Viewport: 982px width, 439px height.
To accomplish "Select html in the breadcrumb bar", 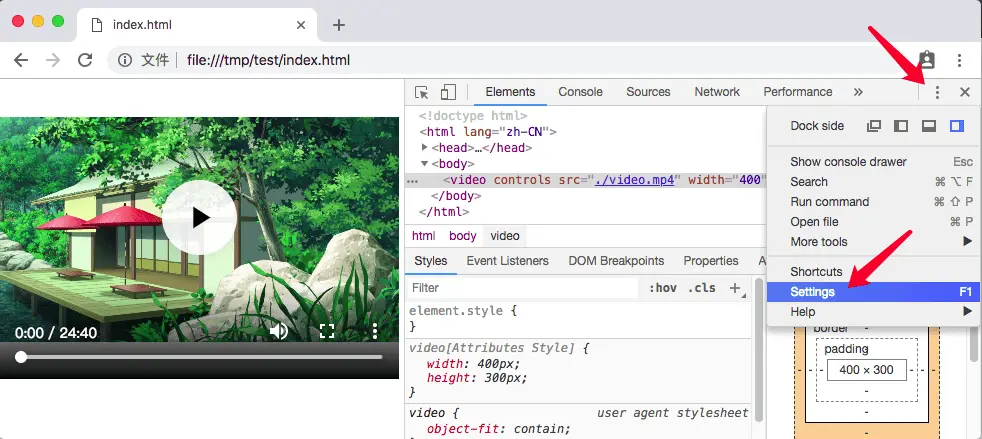I will click(423, 236).
